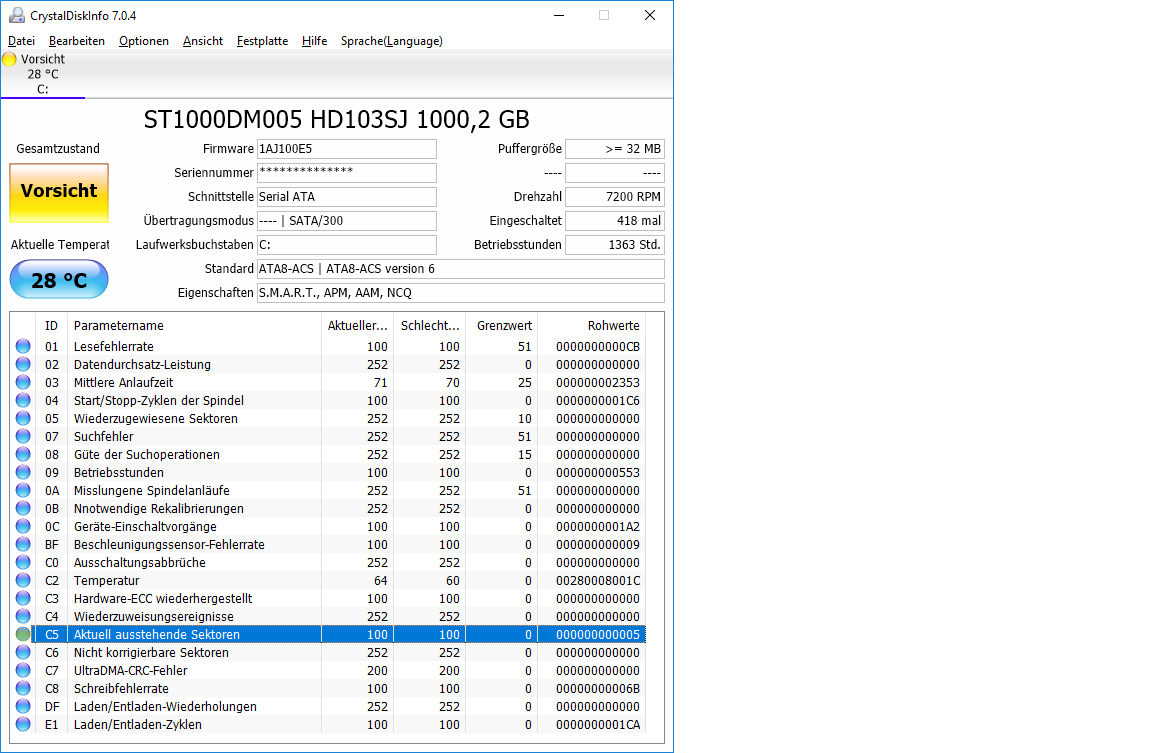Click the status icon for Wiederzugewiesene Sektoren
Viewport: 1152px width, 753px height.
pyautogui.click(x=24, y=418)
